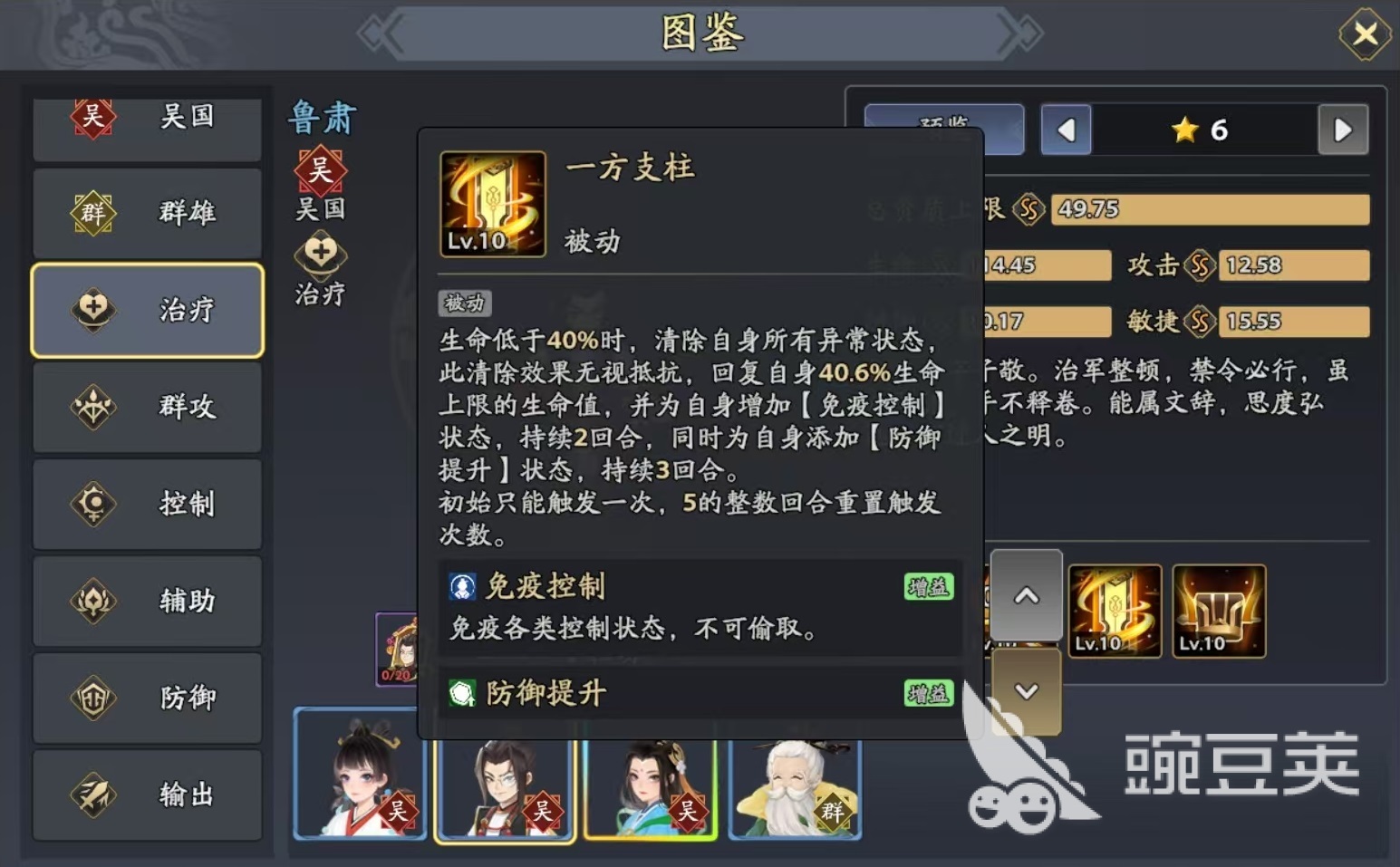Screen dimensions: 1400x867
Task: Filter heroes by 输出 role
Action: pos(147,795)
